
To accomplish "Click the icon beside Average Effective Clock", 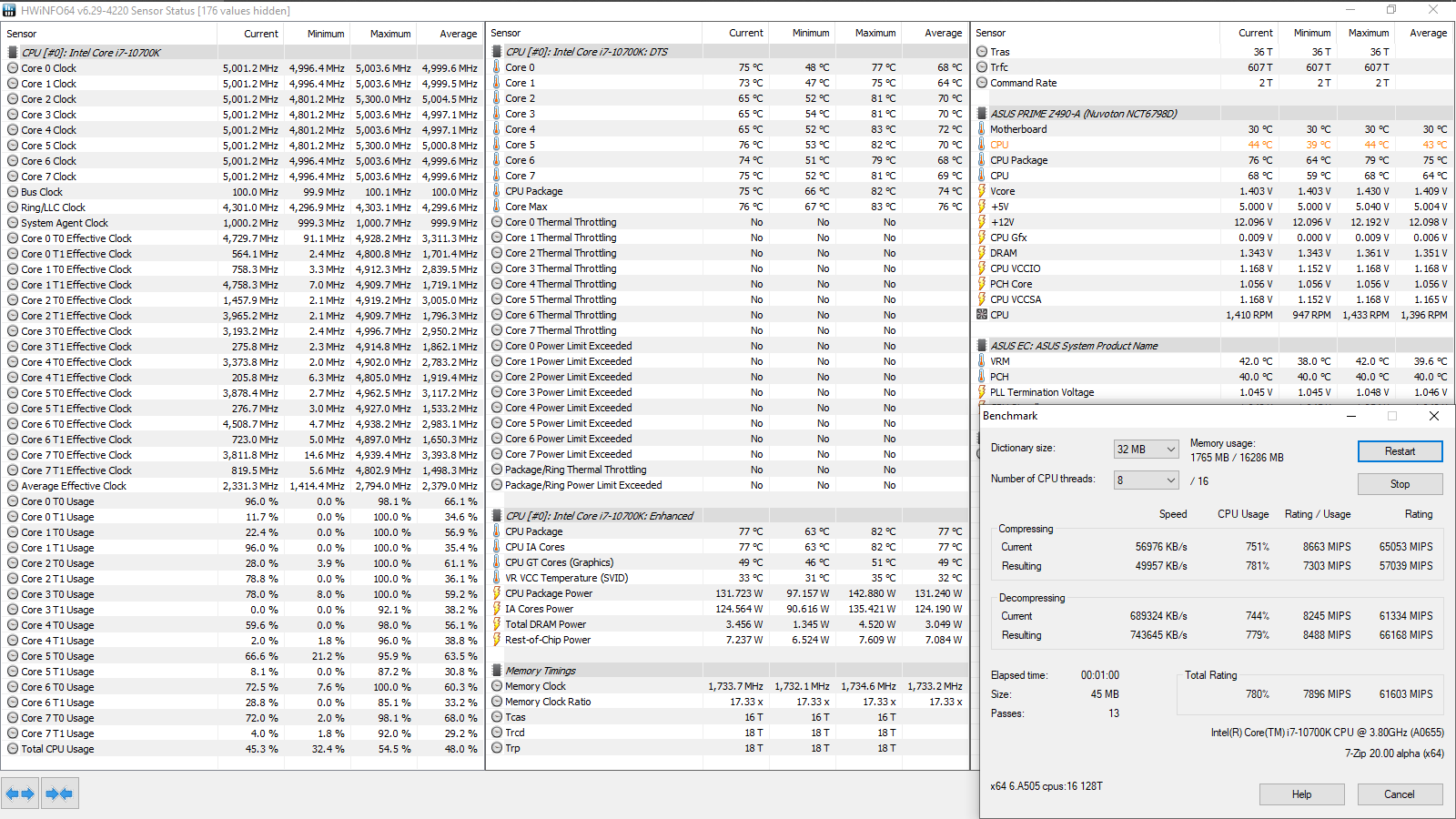I will [13, 486].
